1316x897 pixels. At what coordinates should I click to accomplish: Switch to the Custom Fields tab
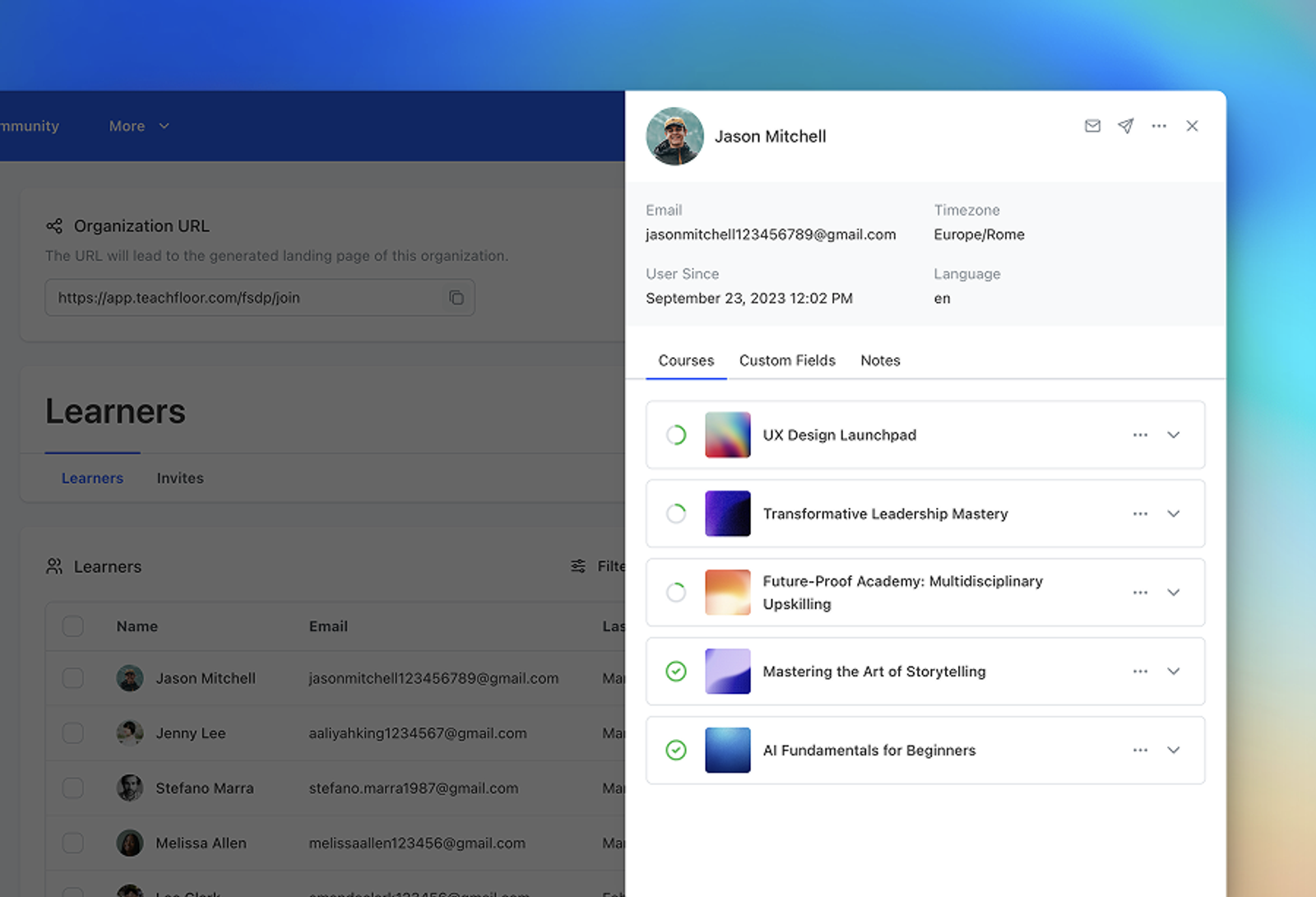(787, 360)
